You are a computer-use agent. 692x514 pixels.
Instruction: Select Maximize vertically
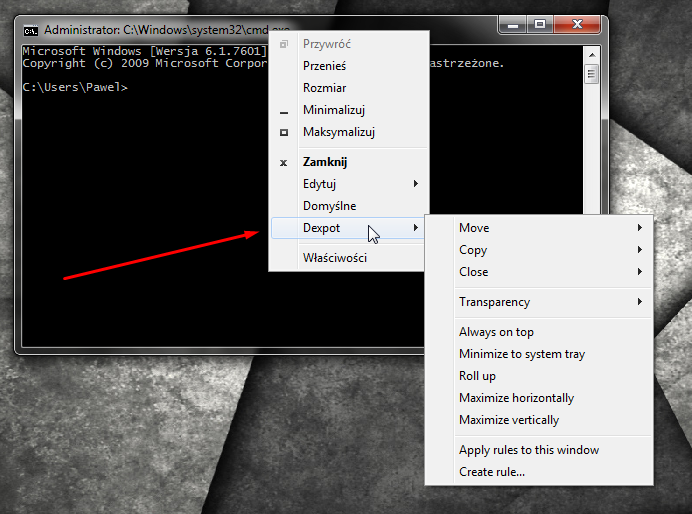pos(539,420)
